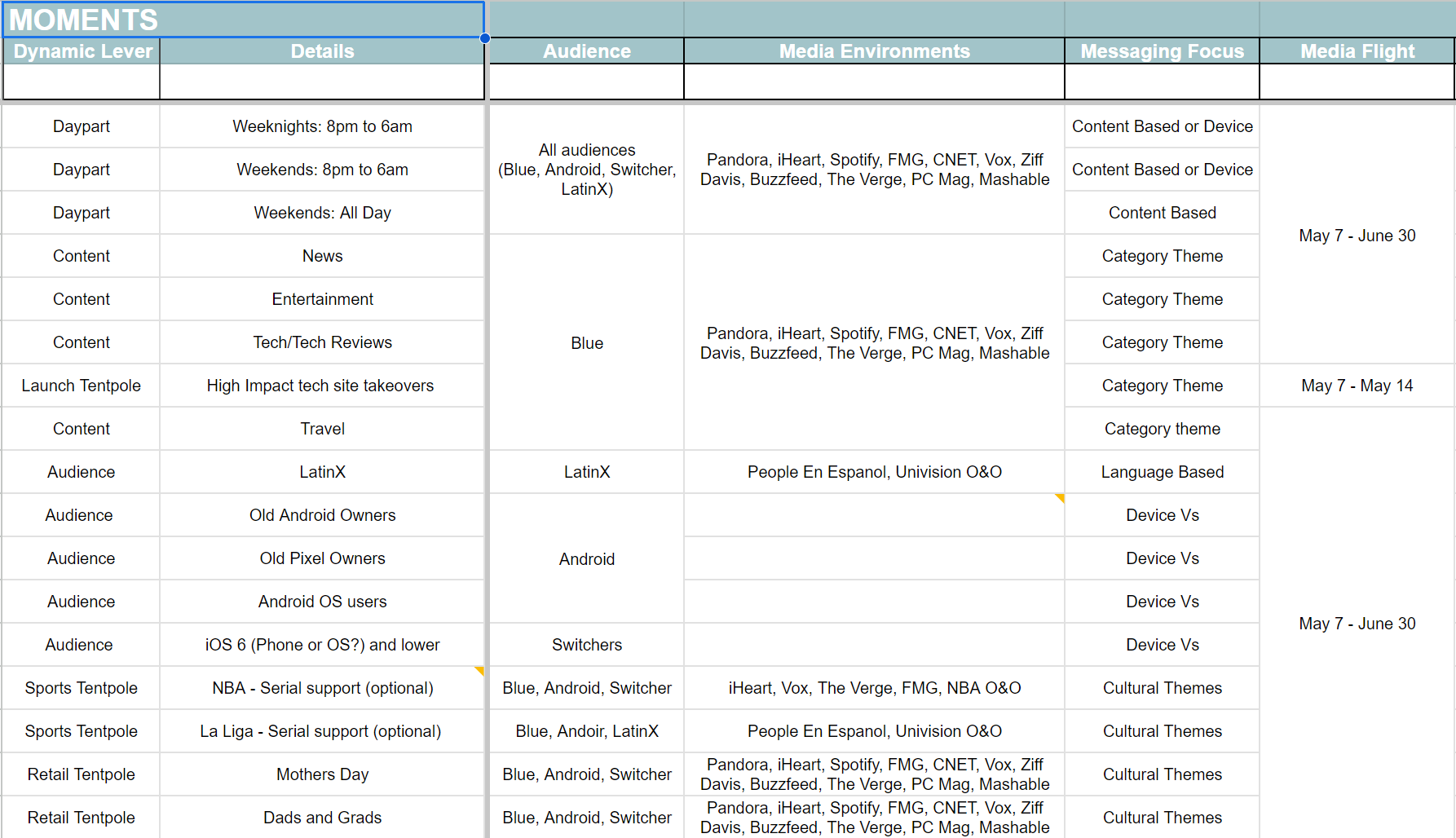Select the MOMENTS title cell
This screenshot has height=838, width=1456.
[x=244, y=20]
